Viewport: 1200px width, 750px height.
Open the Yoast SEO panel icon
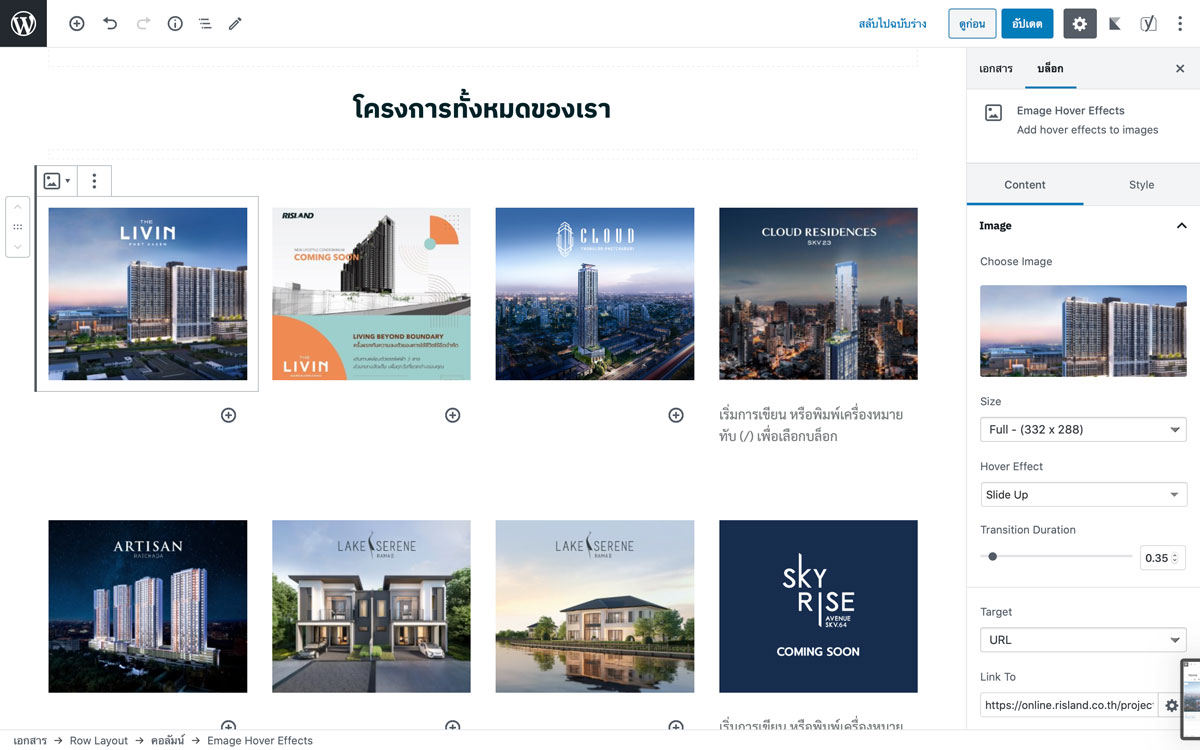(x=1148, y=23)
